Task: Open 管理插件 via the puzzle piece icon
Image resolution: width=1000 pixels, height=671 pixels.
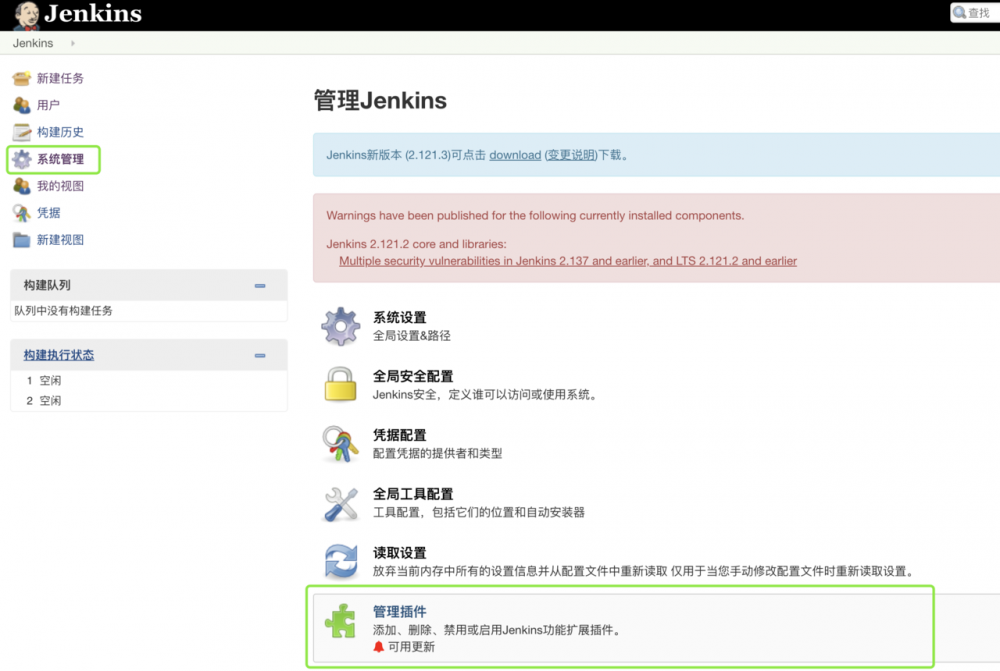Action: coord(341,621)
